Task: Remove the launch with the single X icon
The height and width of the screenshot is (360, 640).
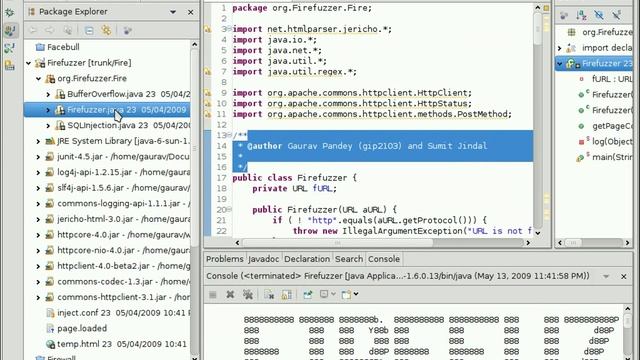Action: pyautogui.click(x=230, y=294)
